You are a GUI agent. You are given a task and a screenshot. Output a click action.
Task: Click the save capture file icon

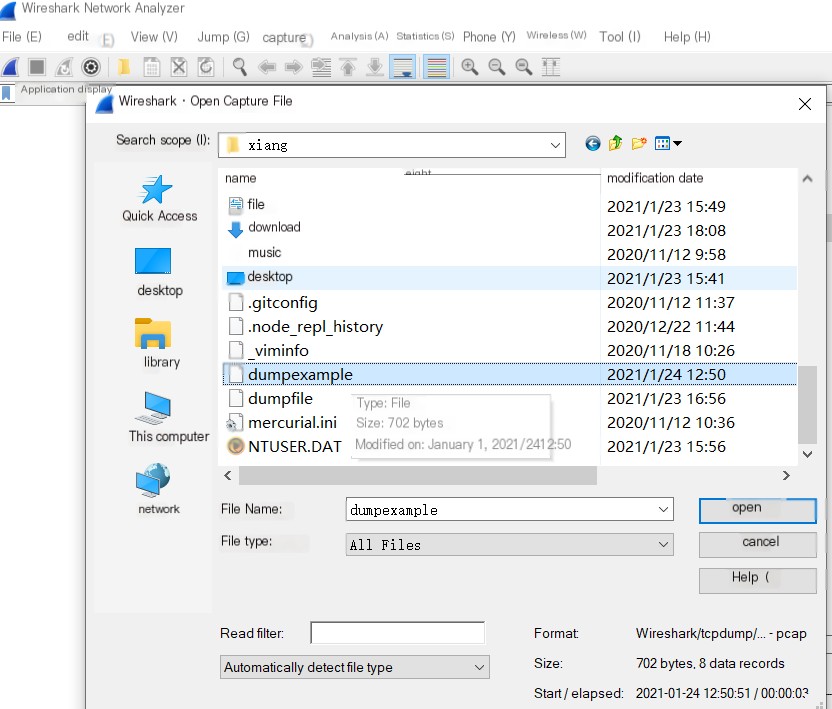coord(152,67)
